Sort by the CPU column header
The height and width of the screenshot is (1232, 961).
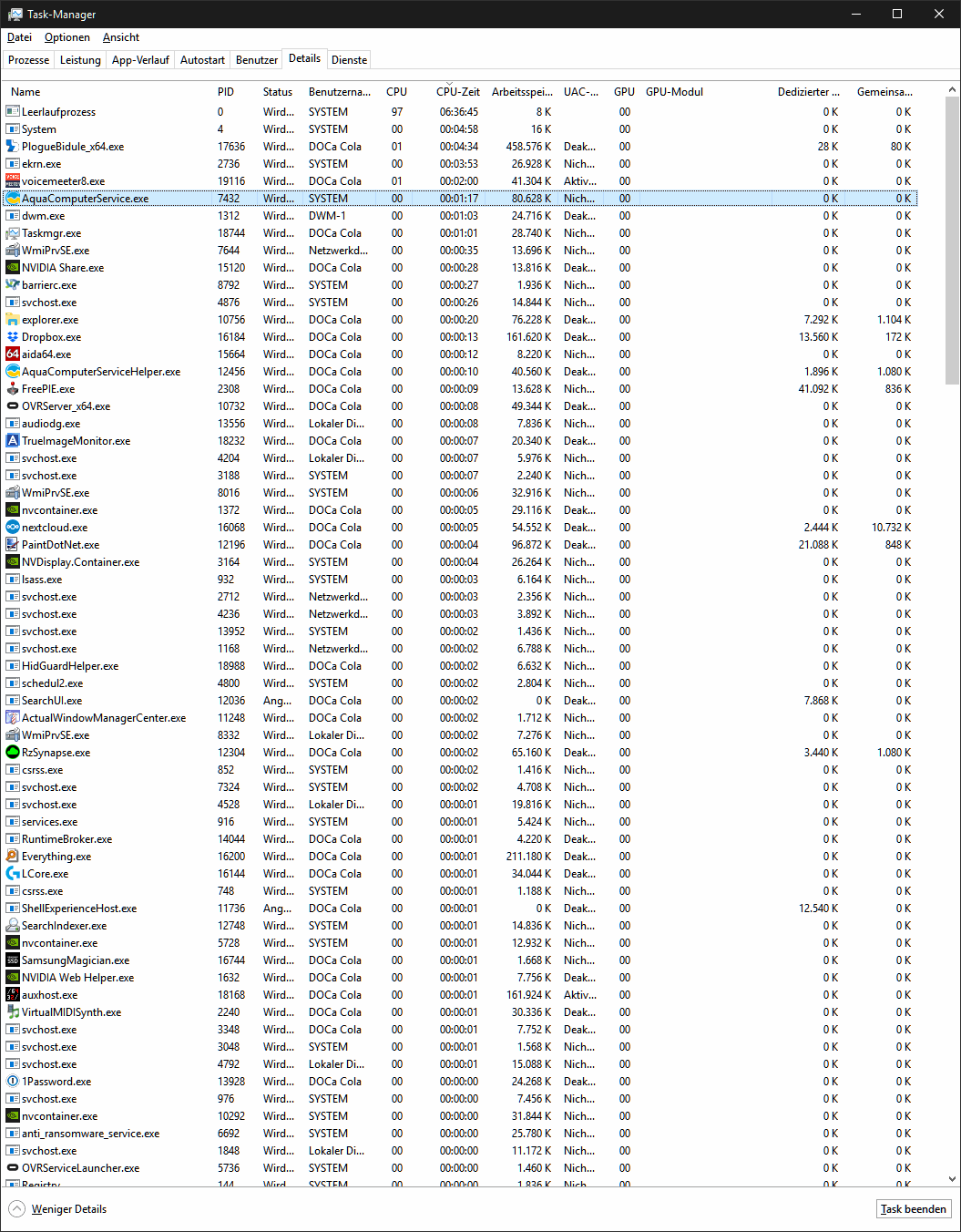pyautogui.click(x=396, y=91)
